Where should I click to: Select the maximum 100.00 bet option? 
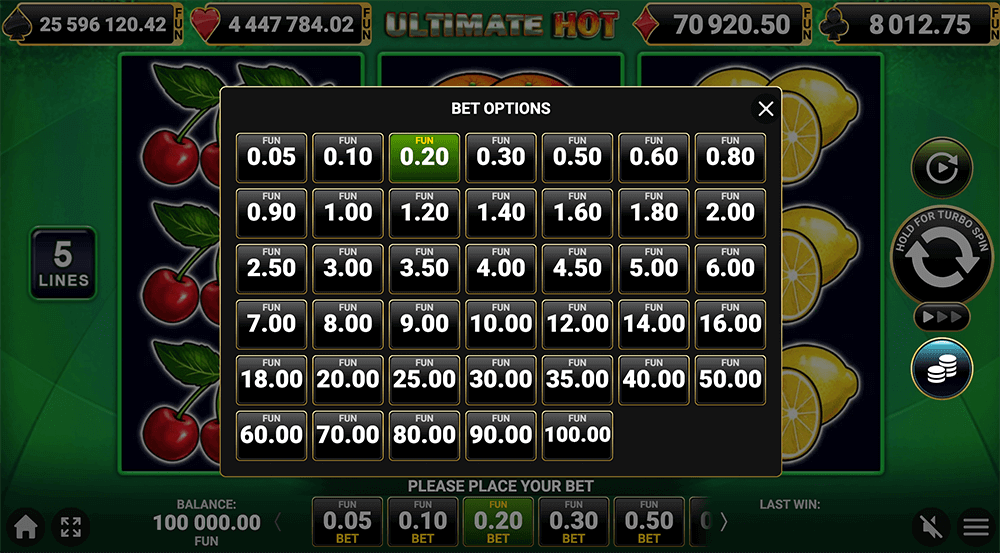point(577,436)
